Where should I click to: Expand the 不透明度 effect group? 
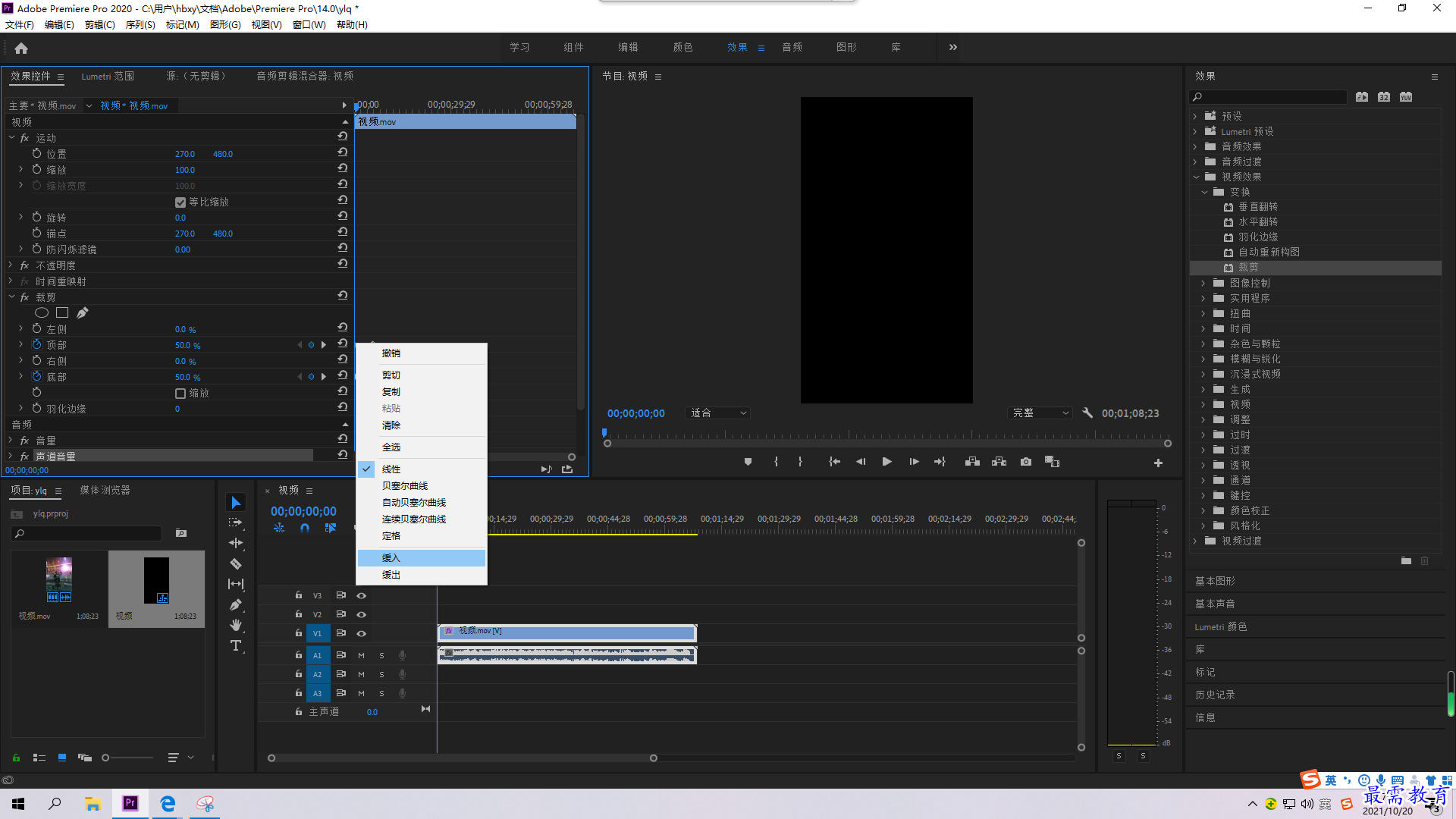(x=11, y=265)
